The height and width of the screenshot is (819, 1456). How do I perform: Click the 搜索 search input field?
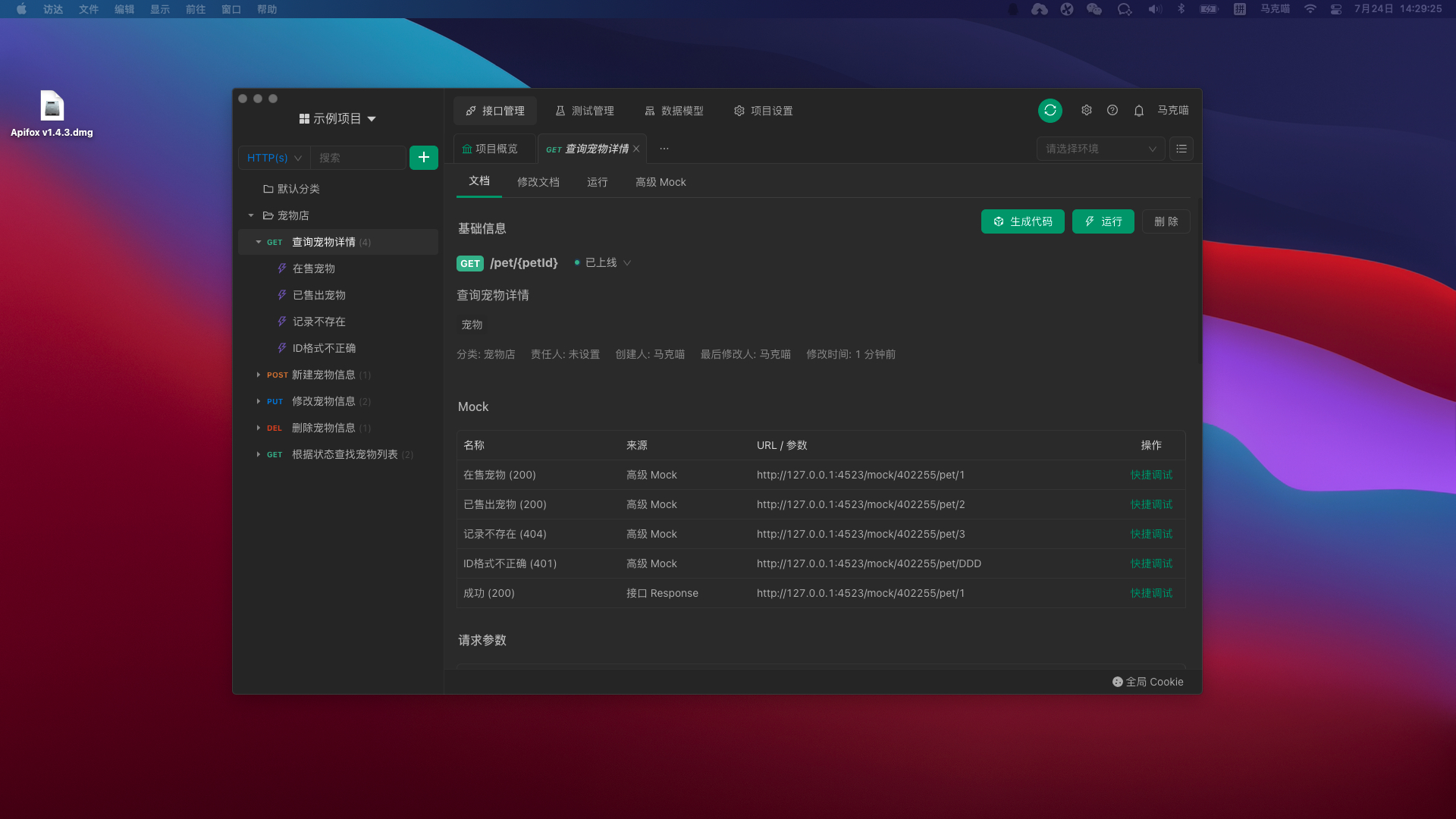pos(358,158)
